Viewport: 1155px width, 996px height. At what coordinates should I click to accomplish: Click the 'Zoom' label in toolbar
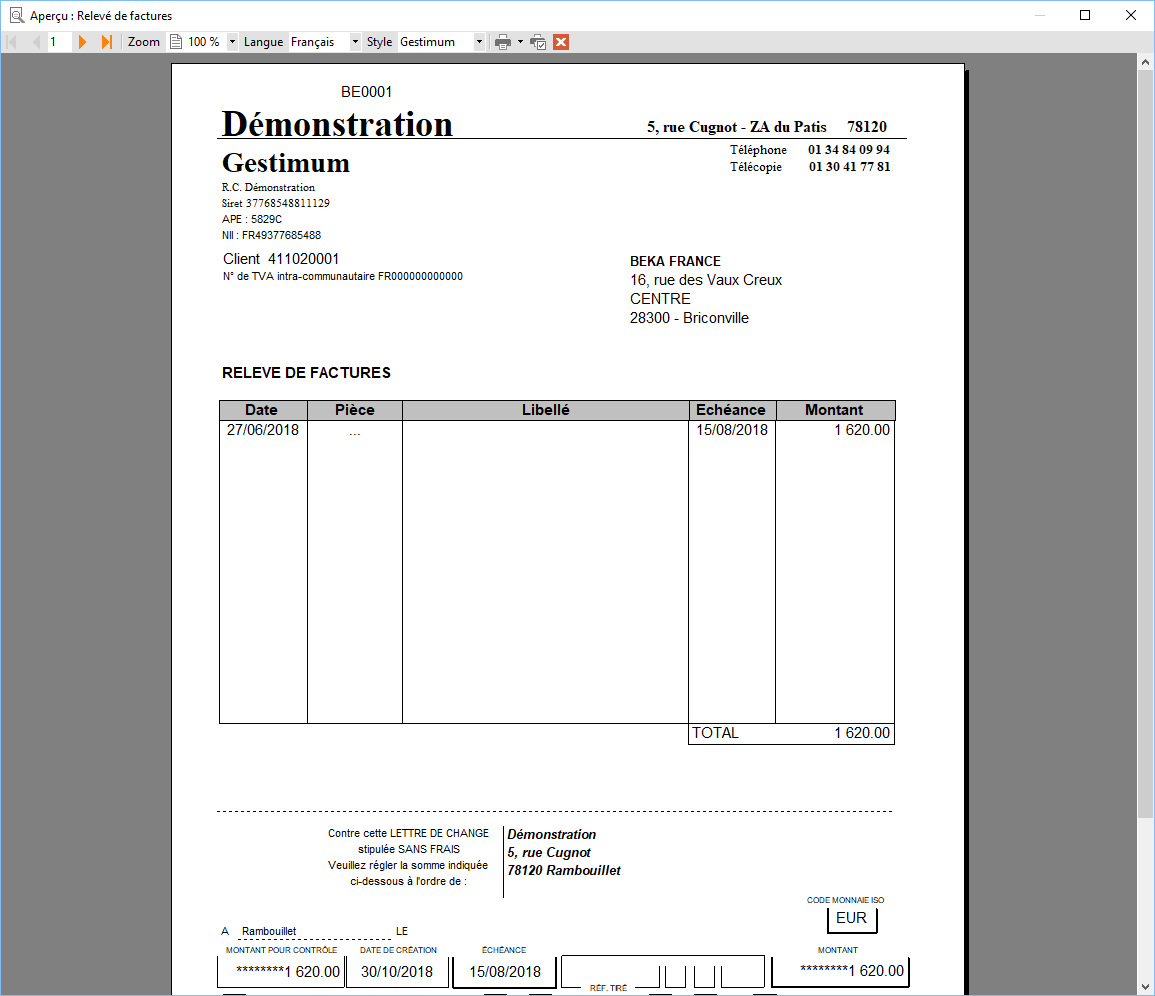coord(144,42)
